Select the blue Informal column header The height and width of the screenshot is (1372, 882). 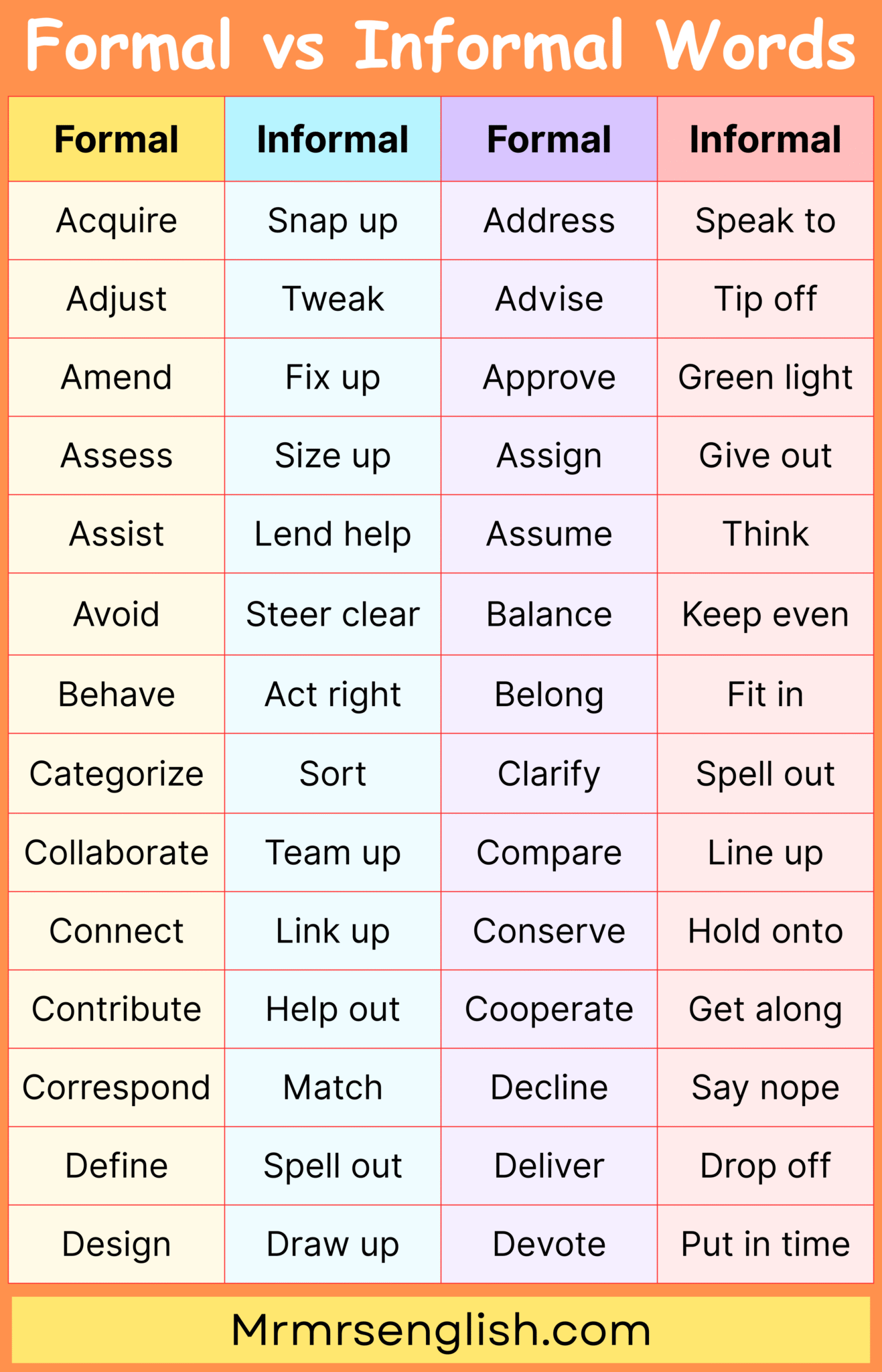[x=333, y=139]
